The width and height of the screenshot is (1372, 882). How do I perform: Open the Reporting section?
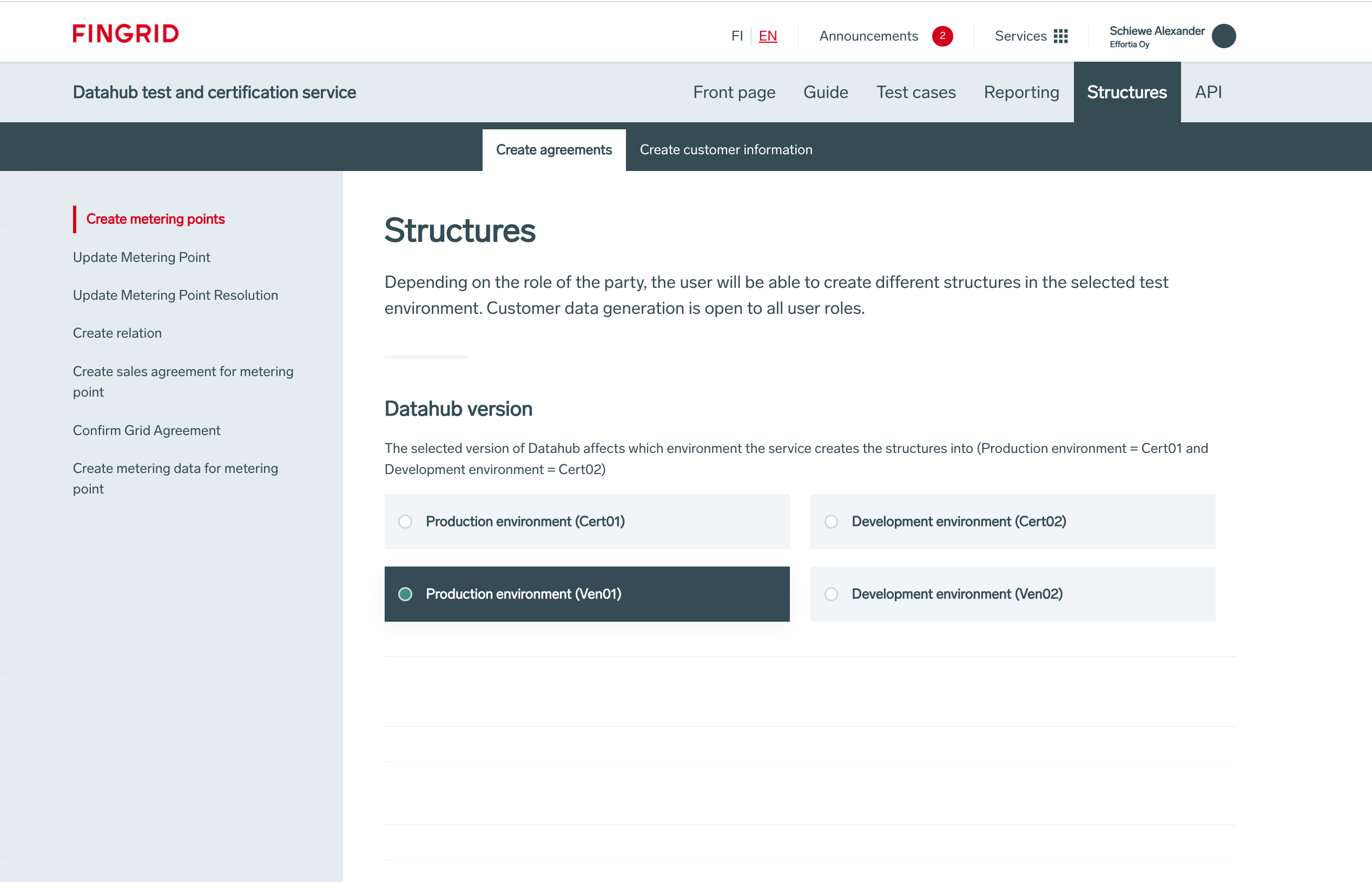(1021, 92)
